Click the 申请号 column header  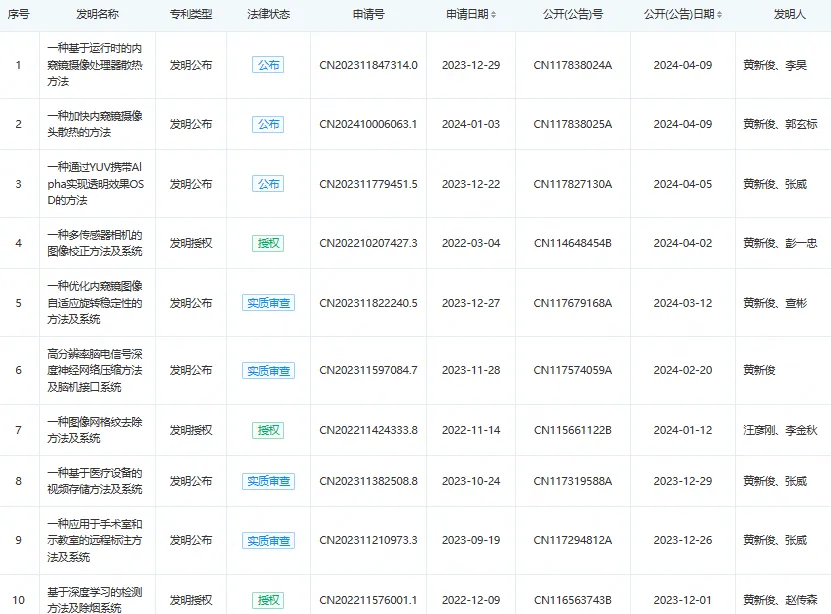368,14
